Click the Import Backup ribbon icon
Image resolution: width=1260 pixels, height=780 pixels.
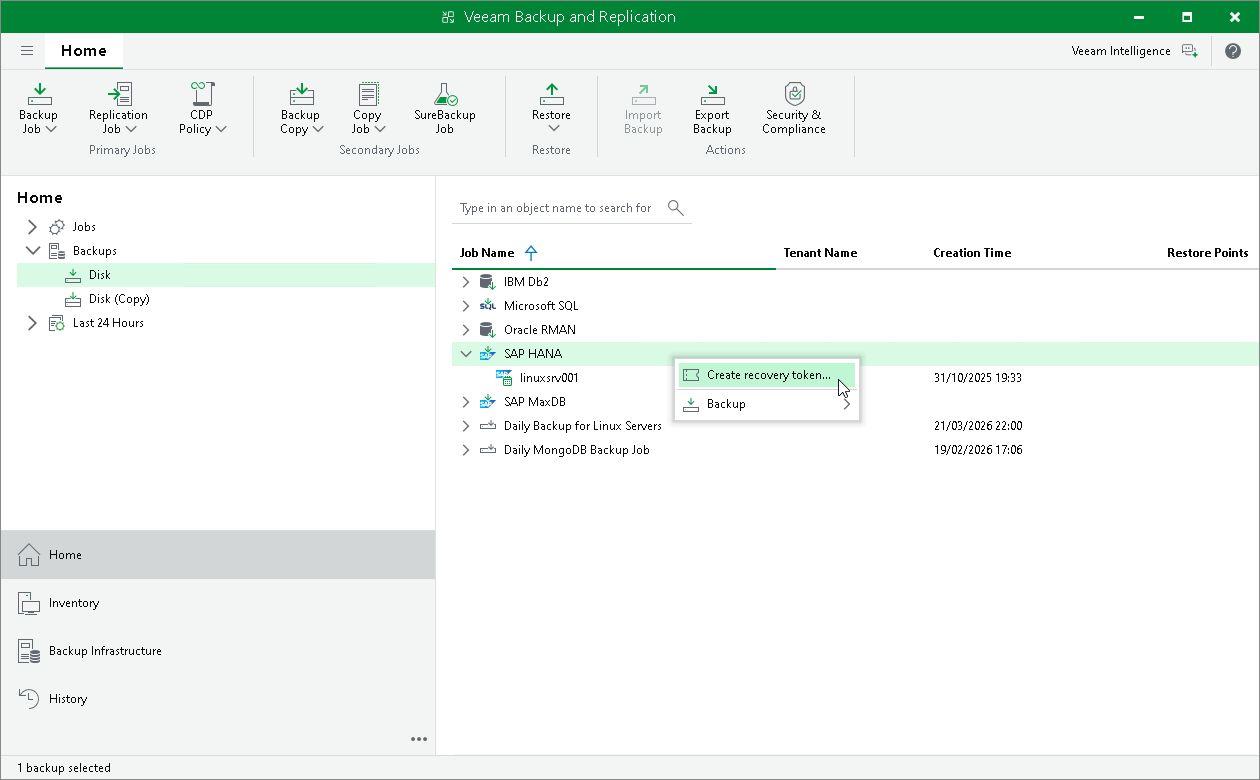coord(644,95)
